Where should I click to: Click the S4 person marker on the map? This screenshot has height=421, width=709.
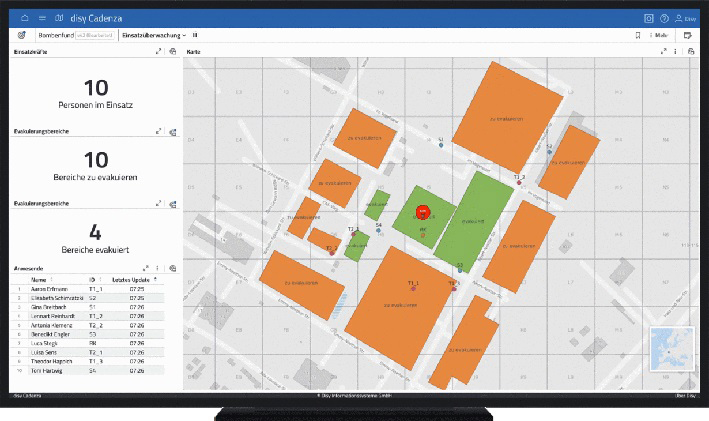[378, 231]
